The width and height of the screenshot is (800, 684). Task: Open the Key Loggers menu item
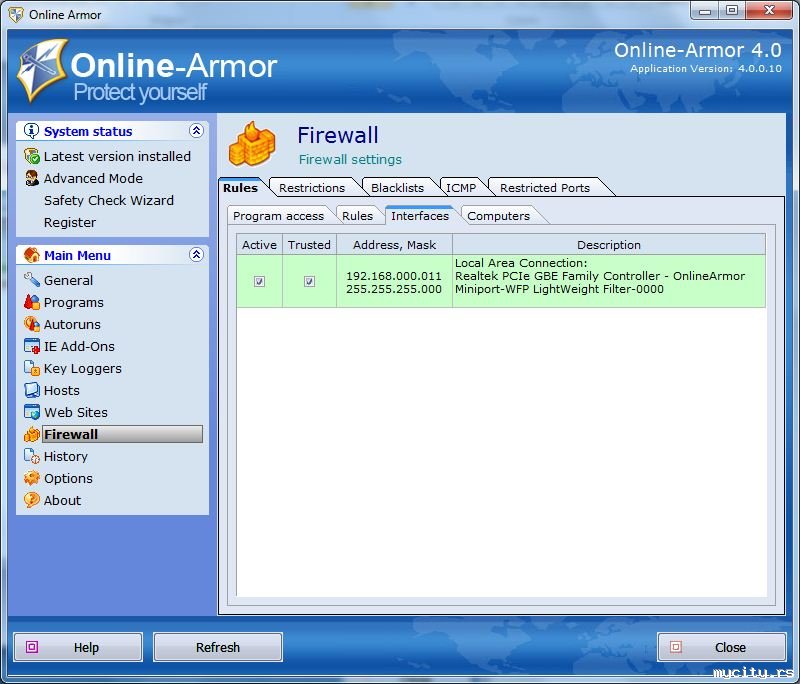tap(83, 368)
